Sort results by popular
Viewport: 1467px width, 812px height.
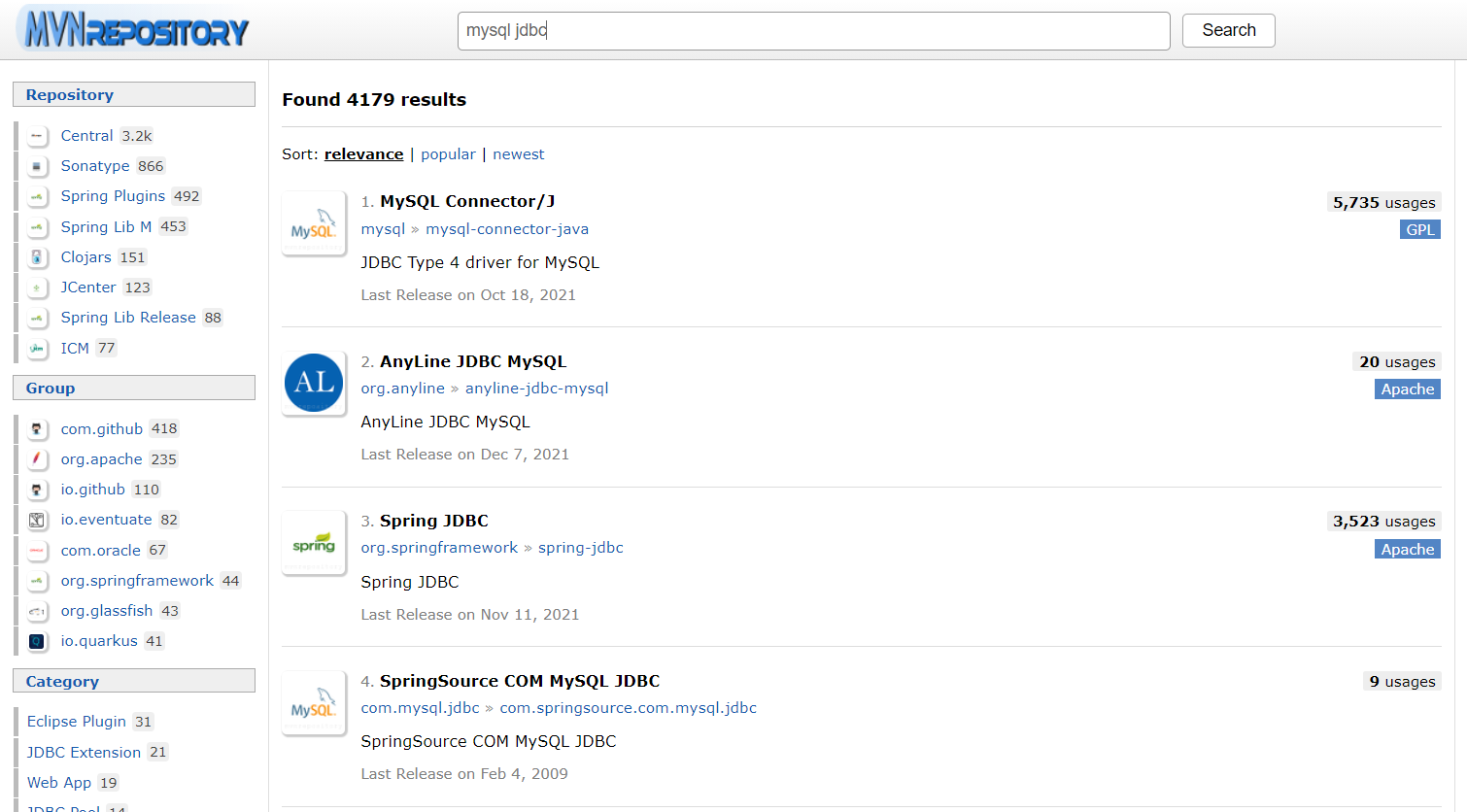coord(448,154)
